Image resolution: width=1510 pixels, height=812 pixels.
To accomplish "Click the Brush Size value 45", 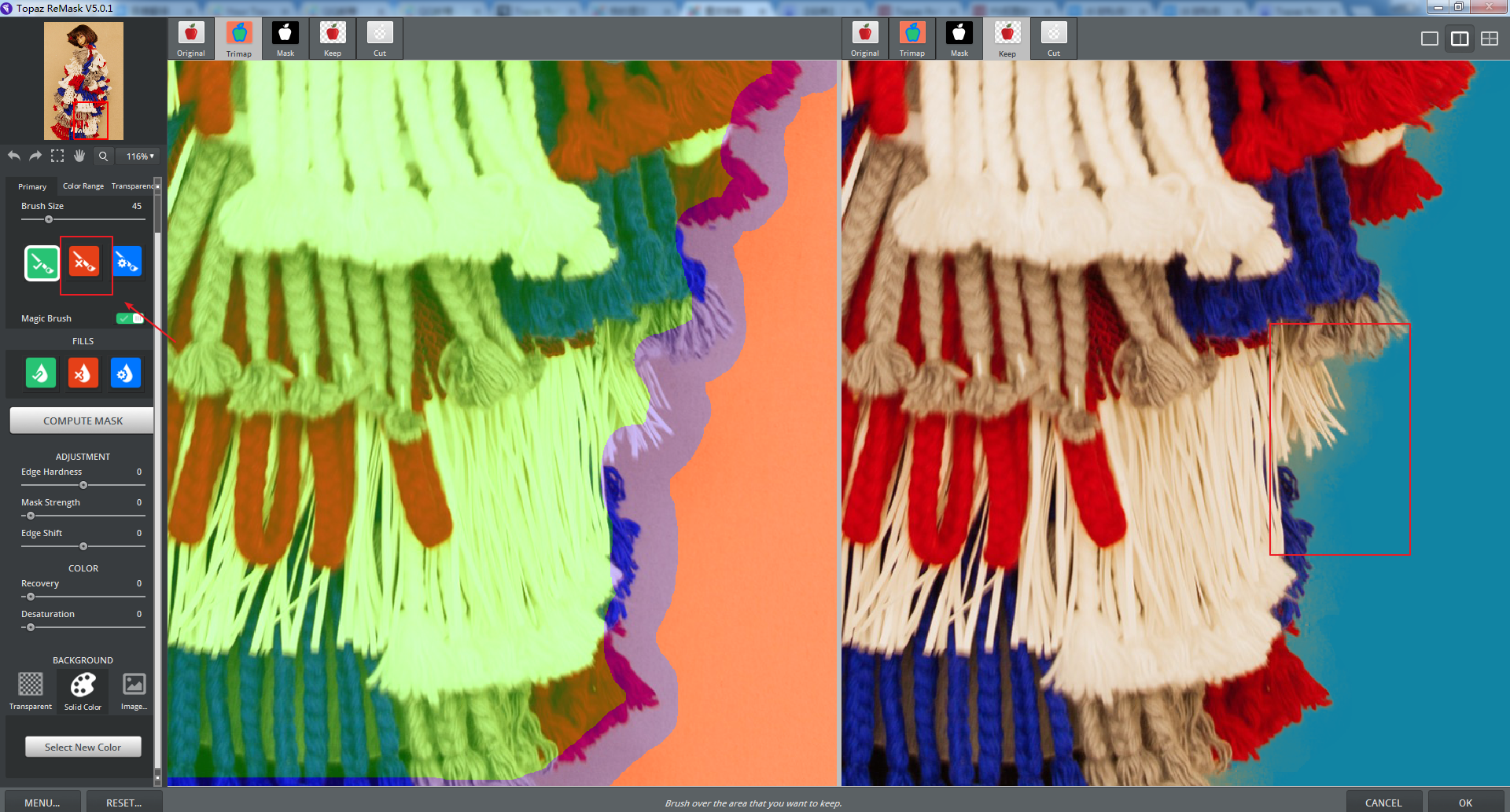I will point(137,206).
